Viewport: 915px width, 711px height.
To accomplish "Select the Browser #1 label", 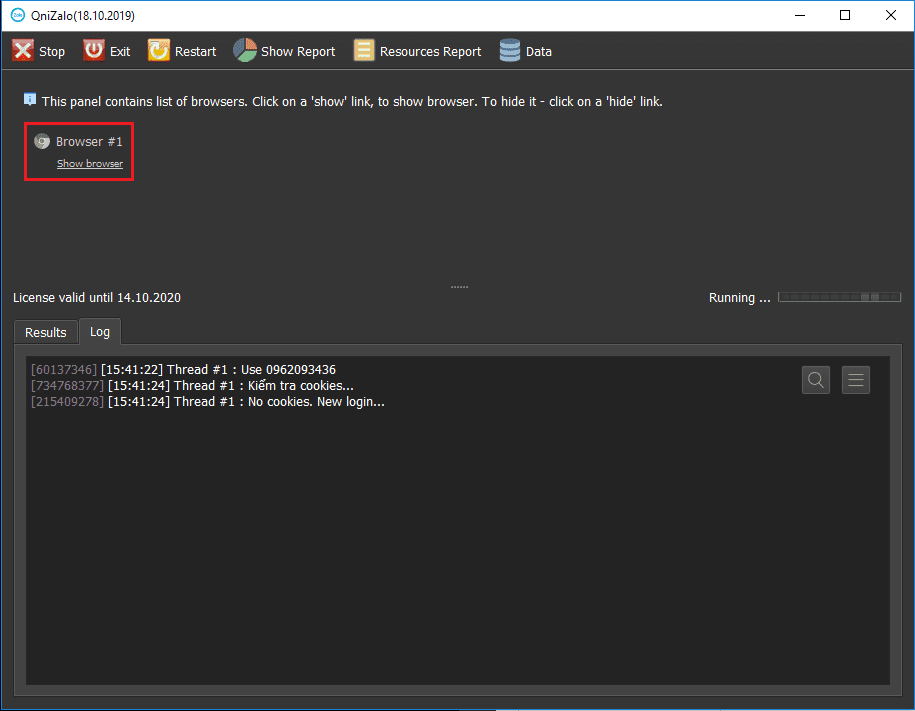I will pos(89,142).
